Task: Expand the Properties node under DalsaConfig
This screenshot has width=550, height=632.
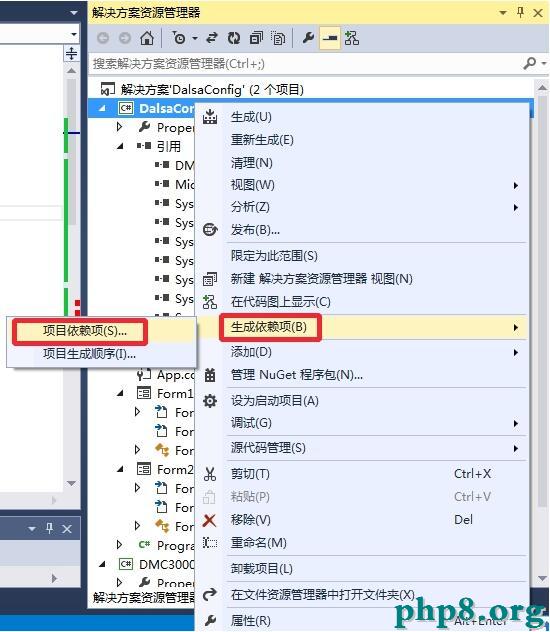Action: click(120, 127)
